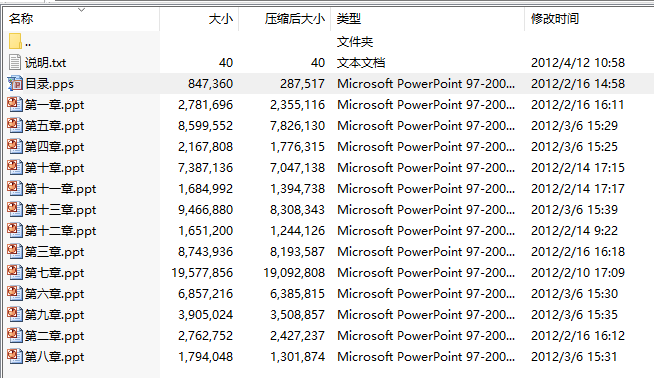Click compressed size 7,047,138

click(297, 168)
